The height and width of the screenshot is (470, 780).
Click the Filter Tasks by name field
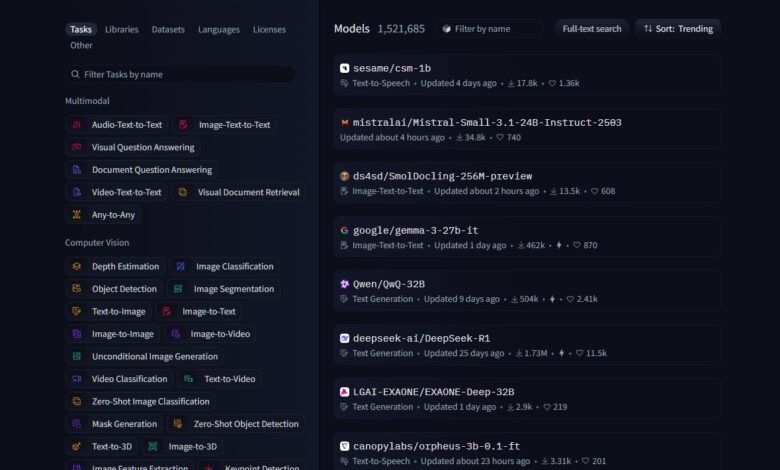point(180,74)
